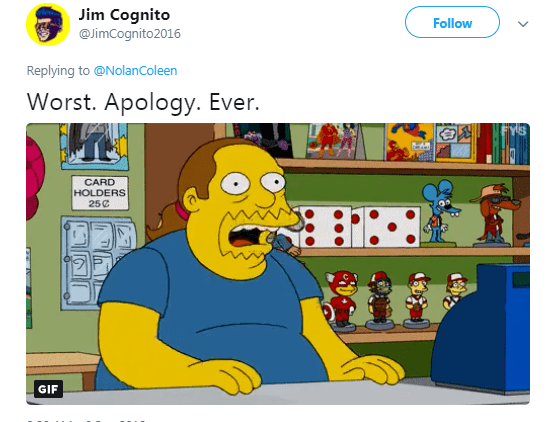Click the blue Itchy mouse figurine
Image resolution: width=555 pixels, height=422 pixels.
pos(439,211)
